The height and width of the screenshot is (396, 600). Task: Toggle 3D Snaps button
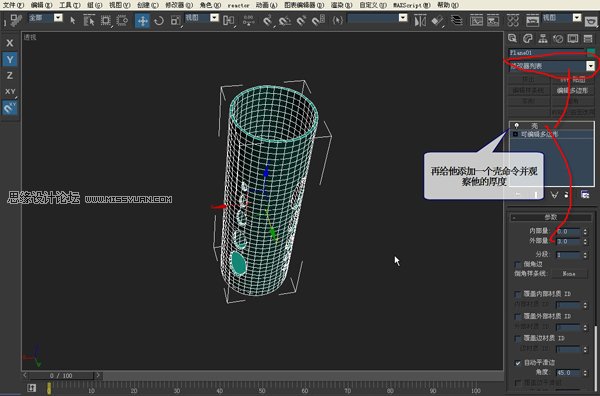click(267, 20)
